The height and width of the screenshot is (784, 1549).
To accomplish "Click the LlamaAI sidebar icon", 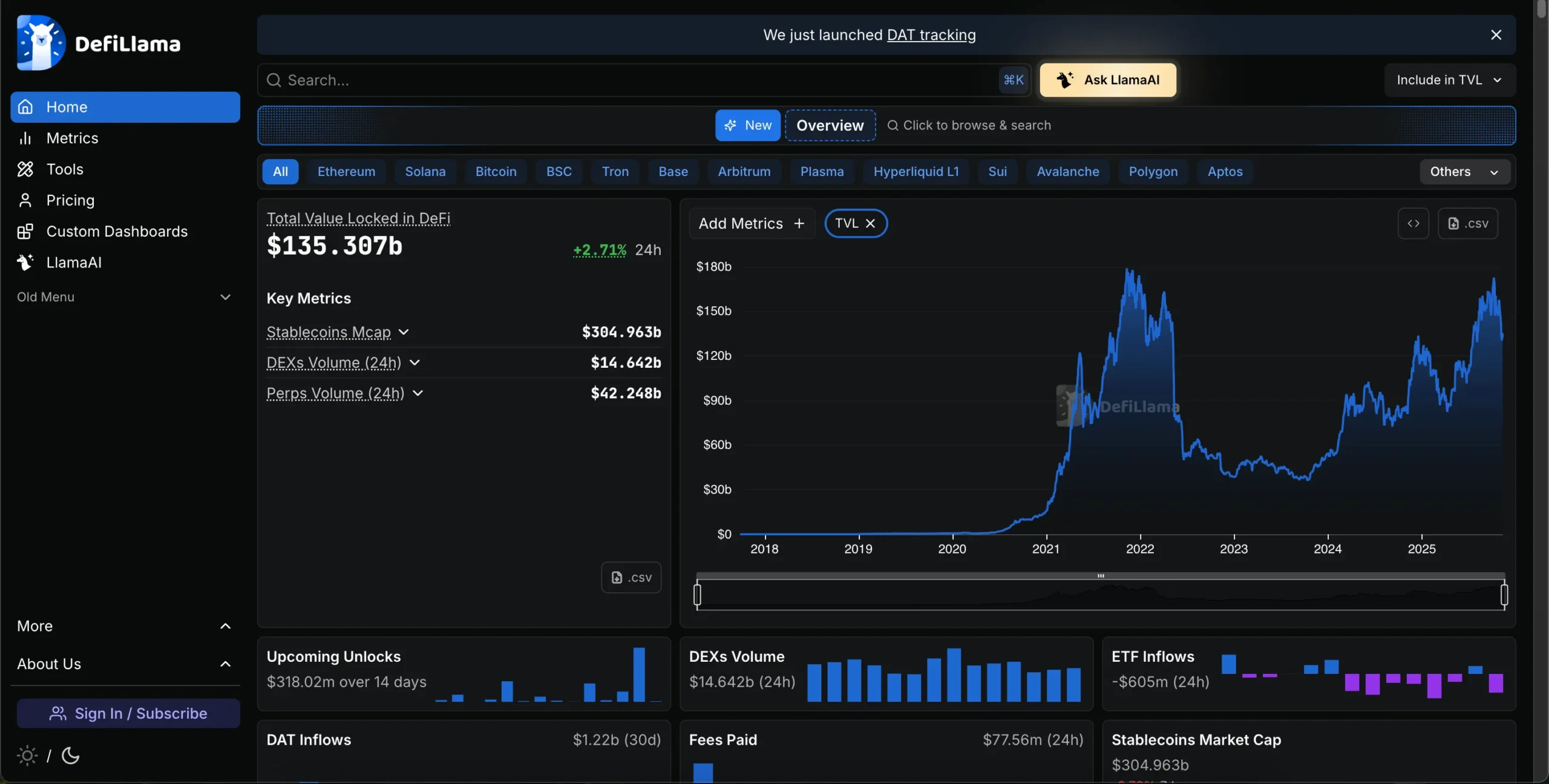I will [x=25, y=263].
